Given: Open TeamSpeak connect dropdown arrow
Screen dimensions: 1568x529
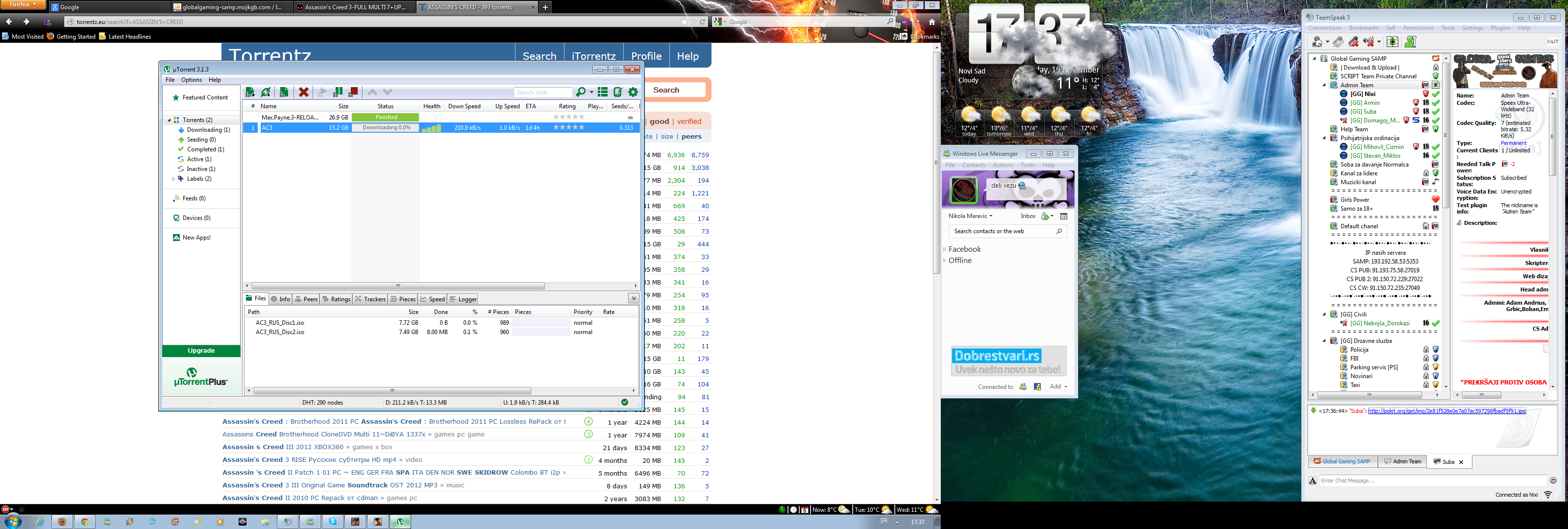Looking at the screenshot, I should pos(1327,42).
